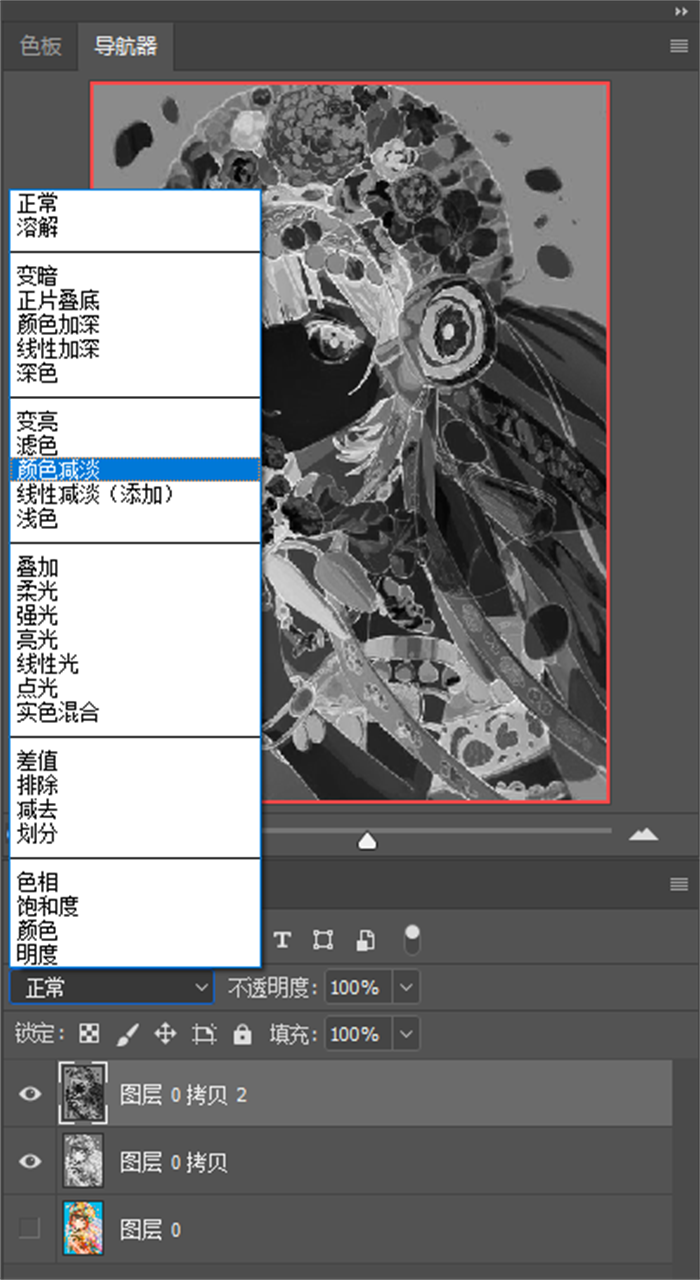Toggle the layer filter switch
Viewport: 700px width, 1280px height.
click(412, 939)
